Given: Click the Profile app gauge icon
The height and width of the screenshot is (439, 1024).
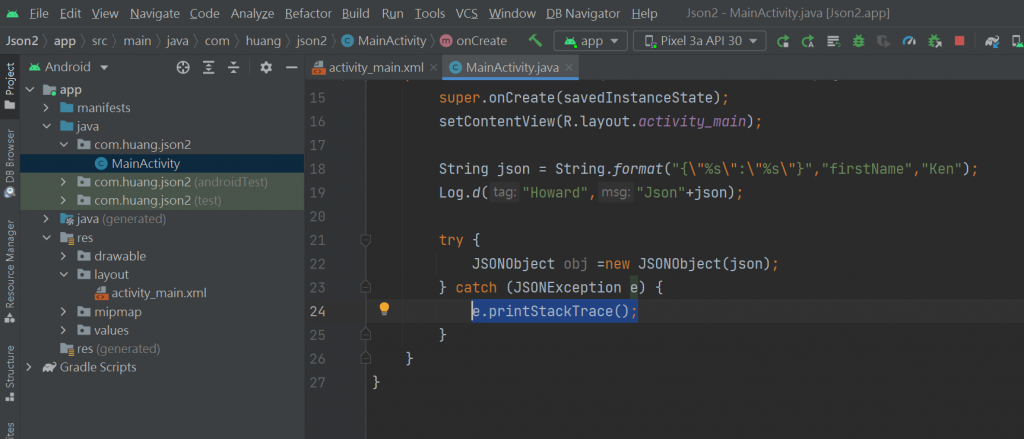Looking at the screenshot, I should point(908,41).
